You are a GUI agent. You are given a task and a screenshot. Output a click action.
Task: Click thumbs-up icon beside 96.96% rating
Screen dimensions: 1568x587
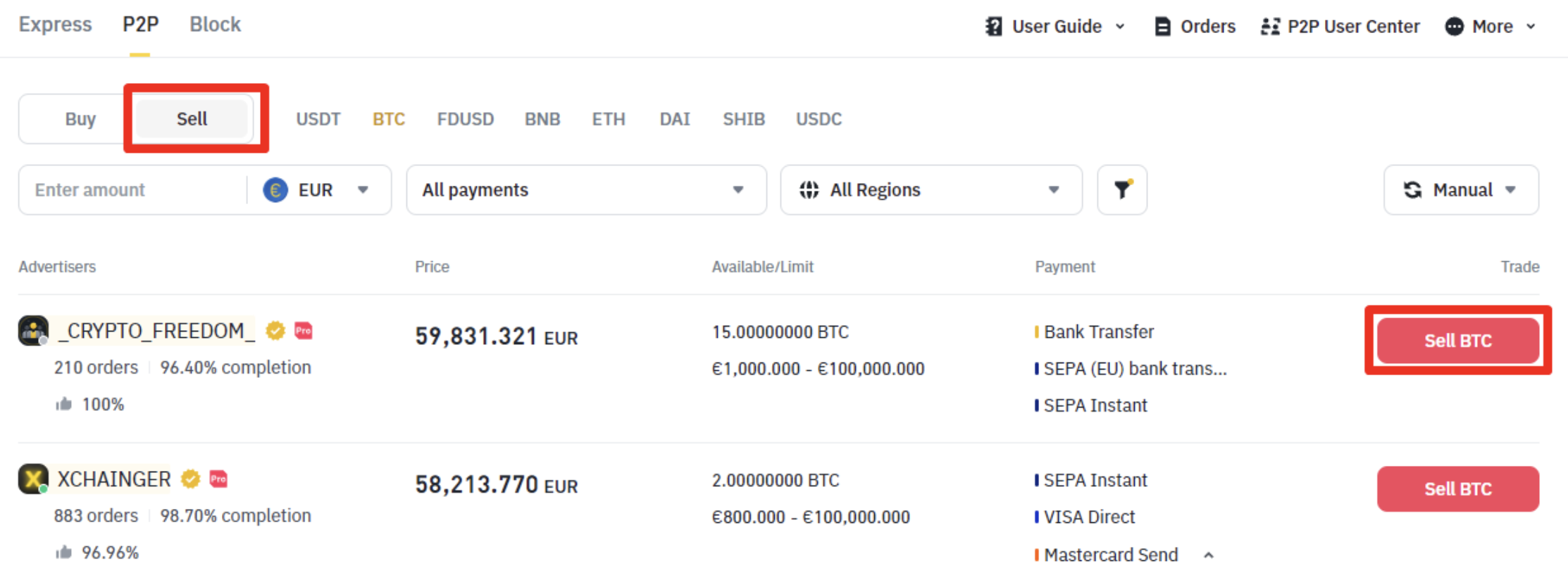click(64, 553)
